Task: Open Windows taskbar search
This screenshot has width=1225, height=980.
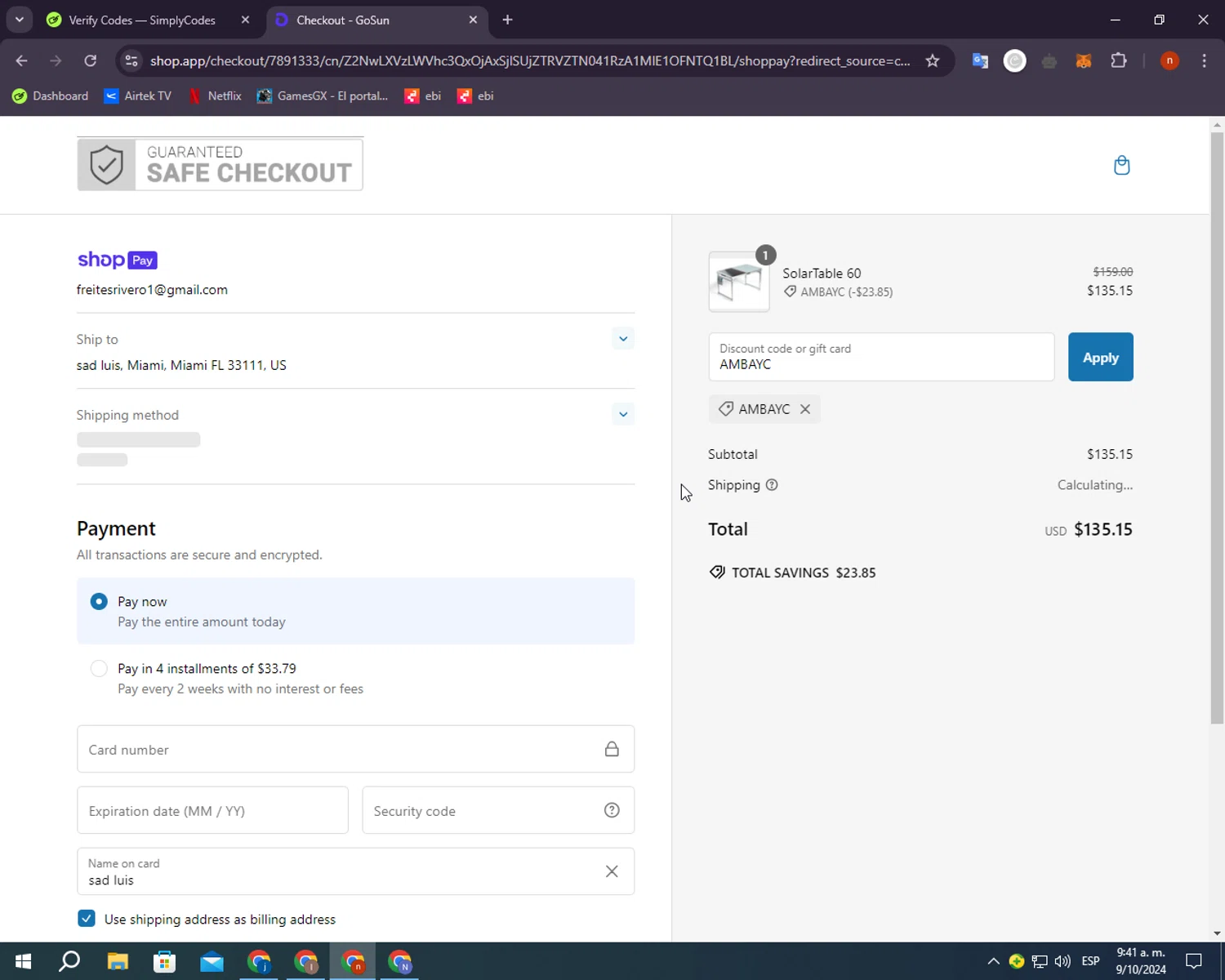Action: tap(70, 961)
